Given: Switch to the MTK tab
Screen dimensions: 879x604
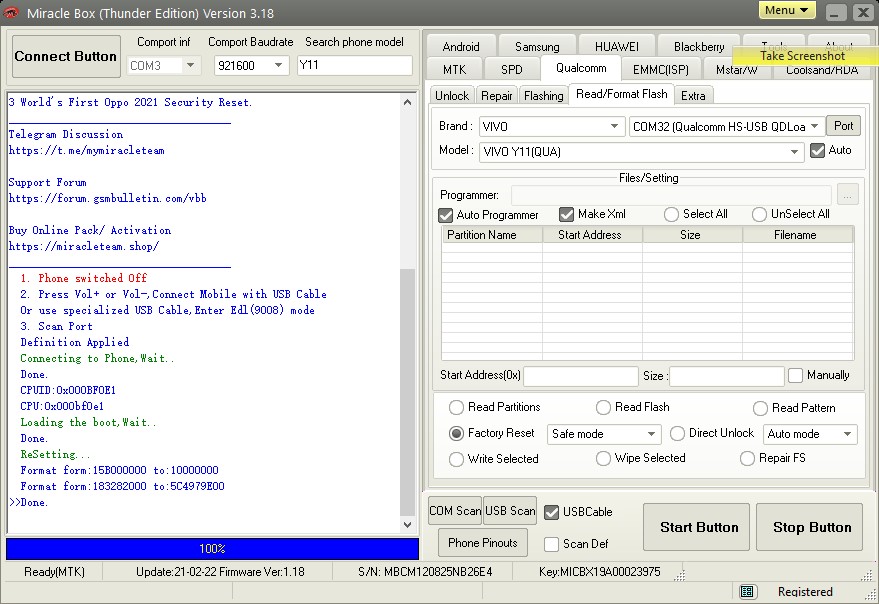Looking at the screenshot, I should pos(454,70).
